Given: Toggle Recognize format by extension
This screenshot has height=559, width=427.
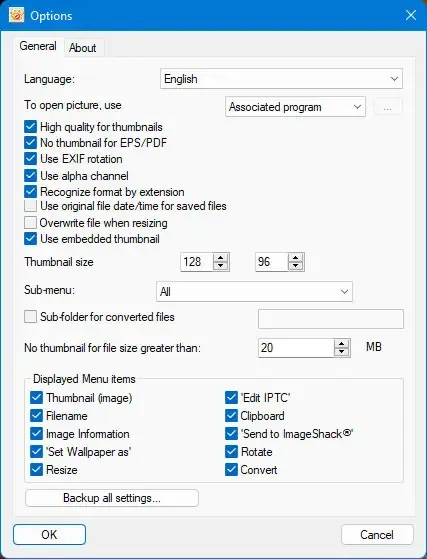Looking at the screenshot, I should (31, 192).
